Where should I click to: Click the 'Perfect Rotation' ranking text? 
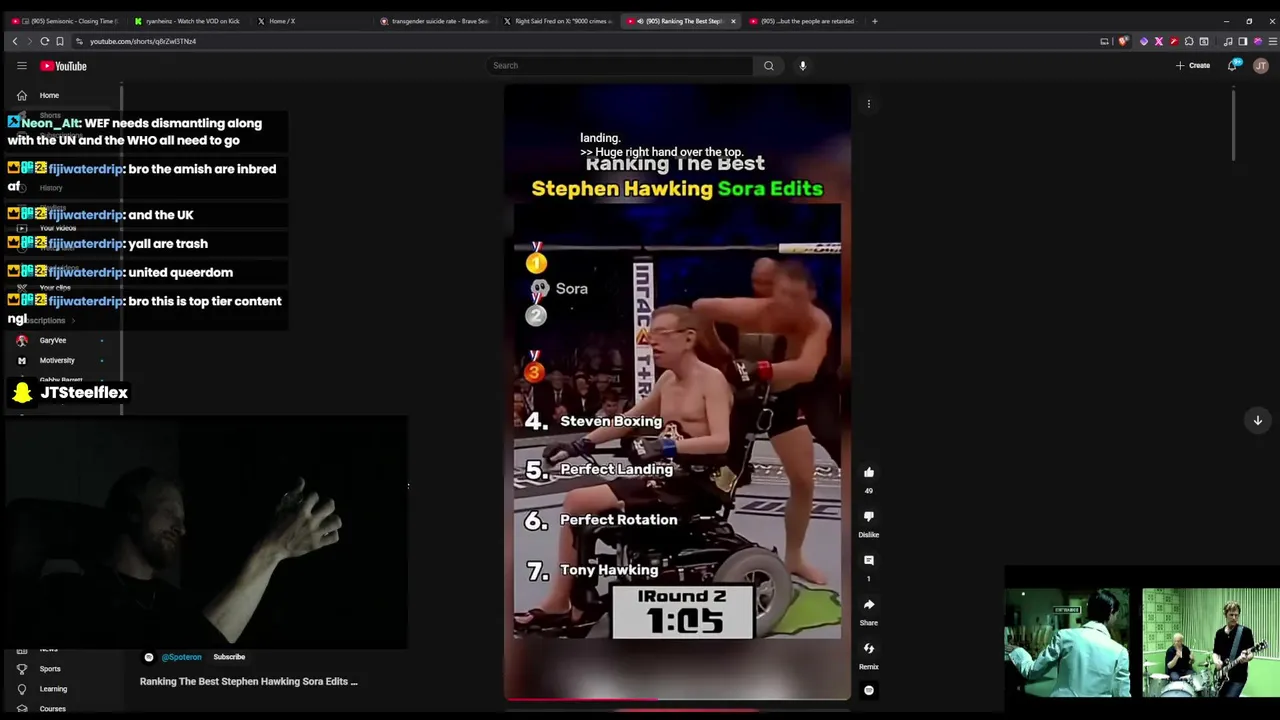pos(619,520)
